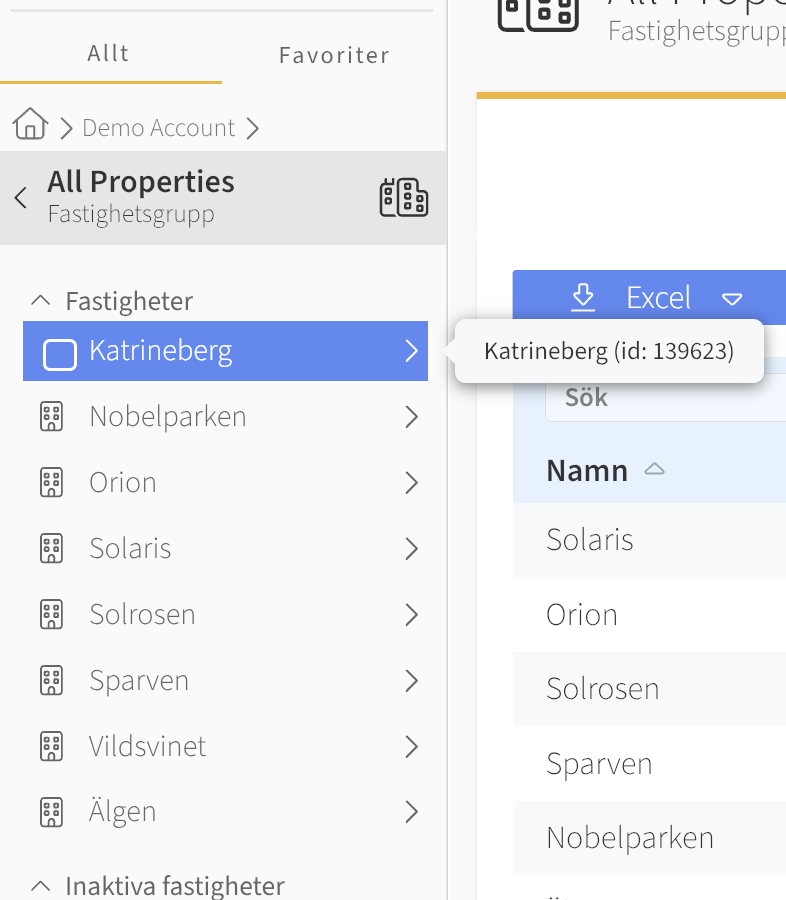
Task: Click the building icon beside Vildsvinet
Action: (52, 747)
